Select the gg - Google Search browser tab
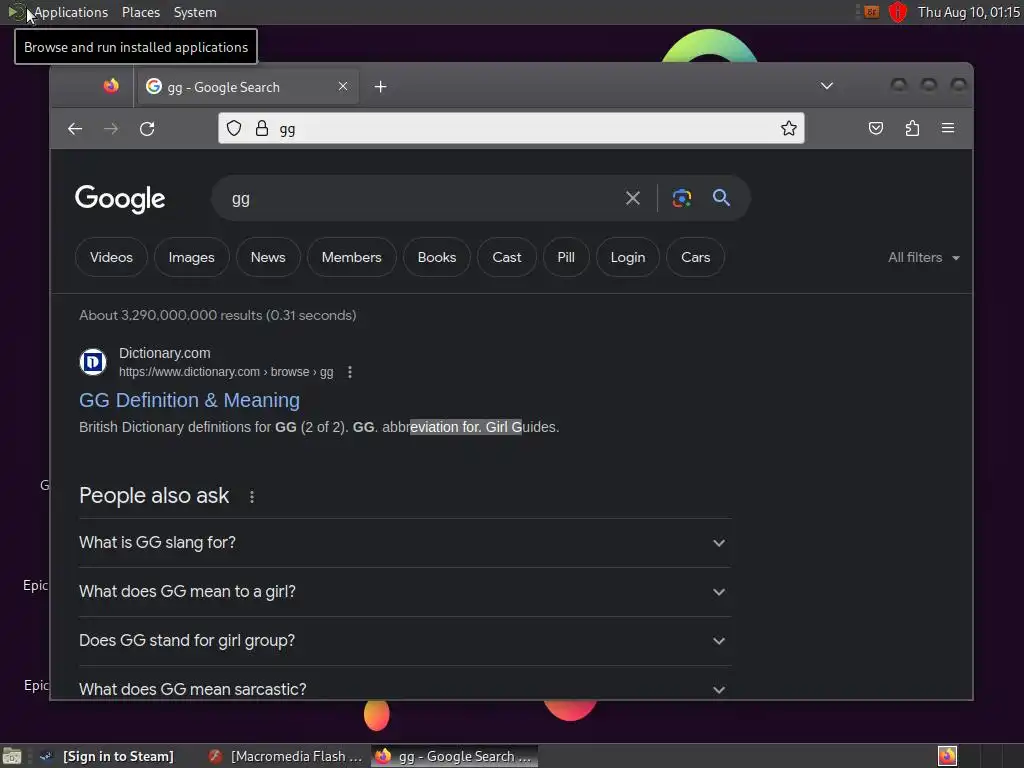 coord(247,86)
